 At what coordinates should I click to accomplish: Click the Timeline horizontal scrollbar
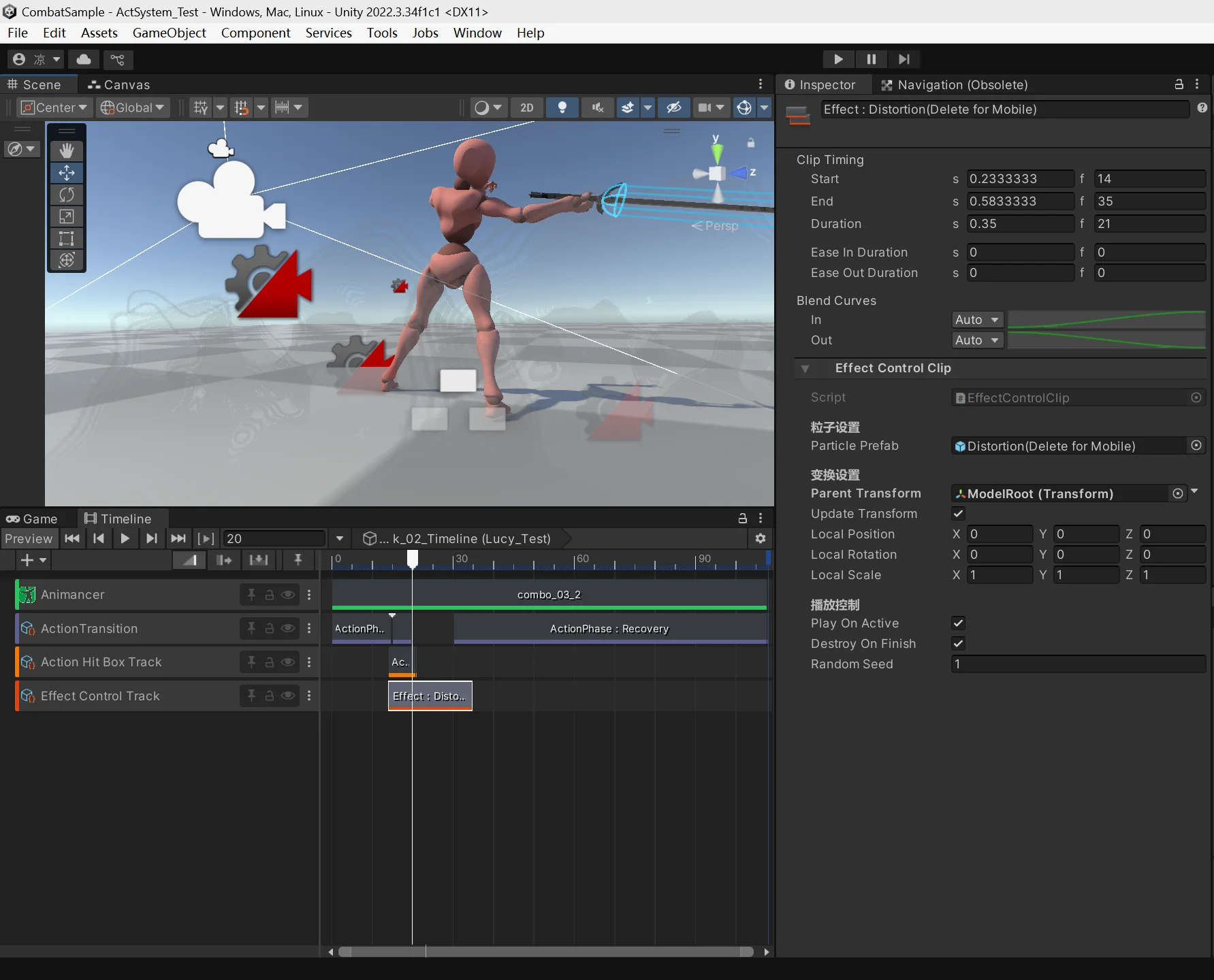545,951
